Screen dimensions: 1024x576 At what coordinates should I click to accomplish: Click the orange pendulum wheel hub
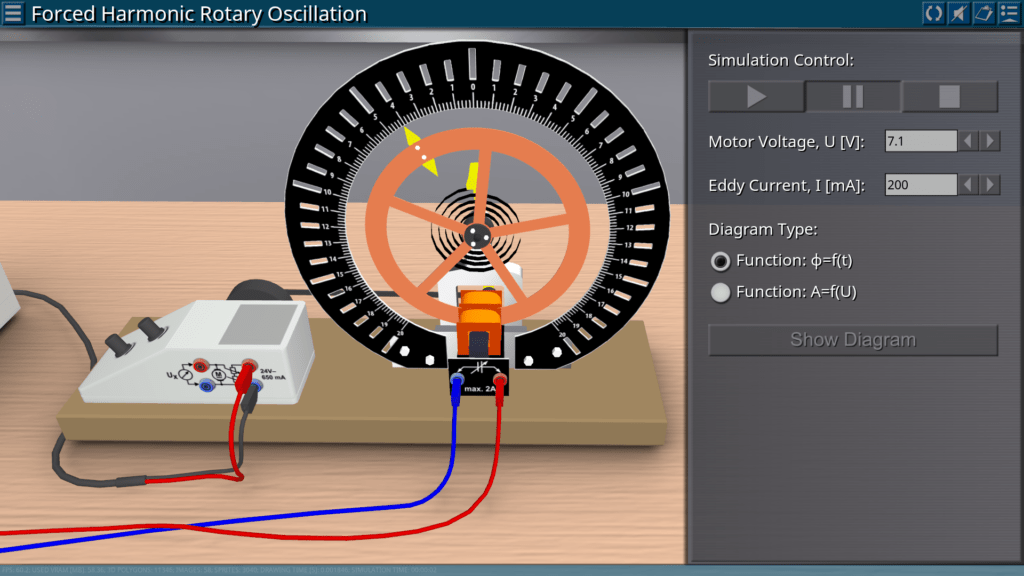point(476,233)
